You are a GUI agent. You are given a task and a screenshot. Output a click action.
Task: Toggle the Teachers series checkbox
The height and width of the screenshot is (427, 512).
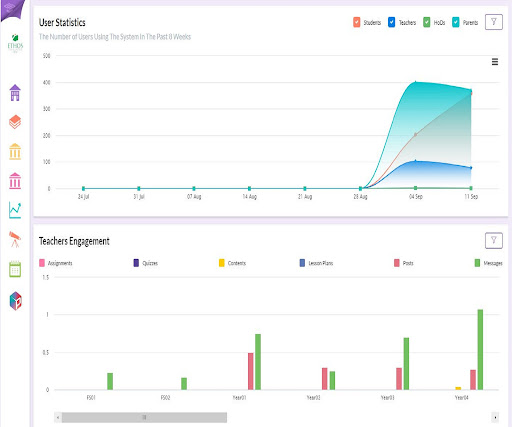tap(392, 22)
